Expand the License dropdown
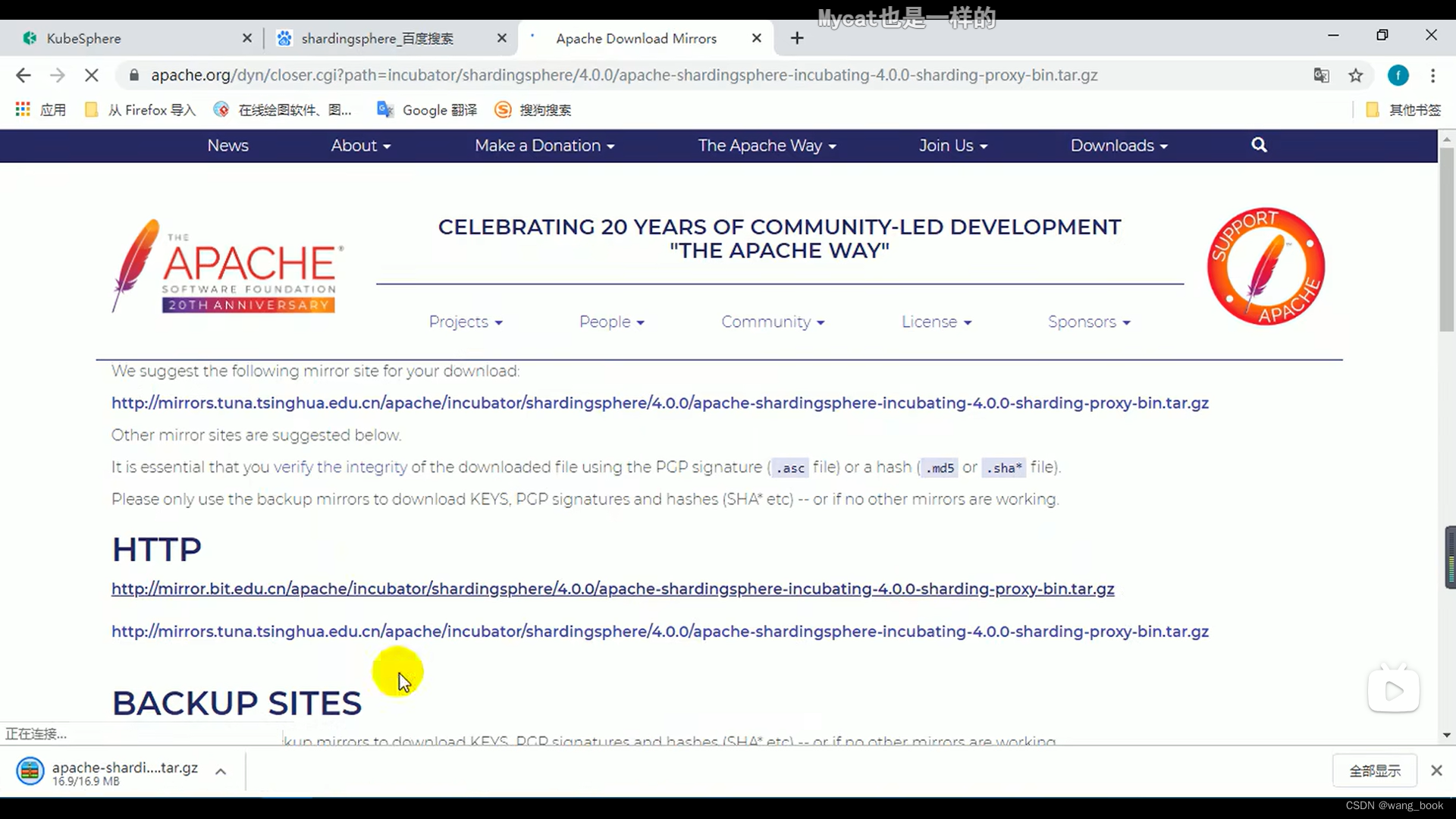 [937, 322]
